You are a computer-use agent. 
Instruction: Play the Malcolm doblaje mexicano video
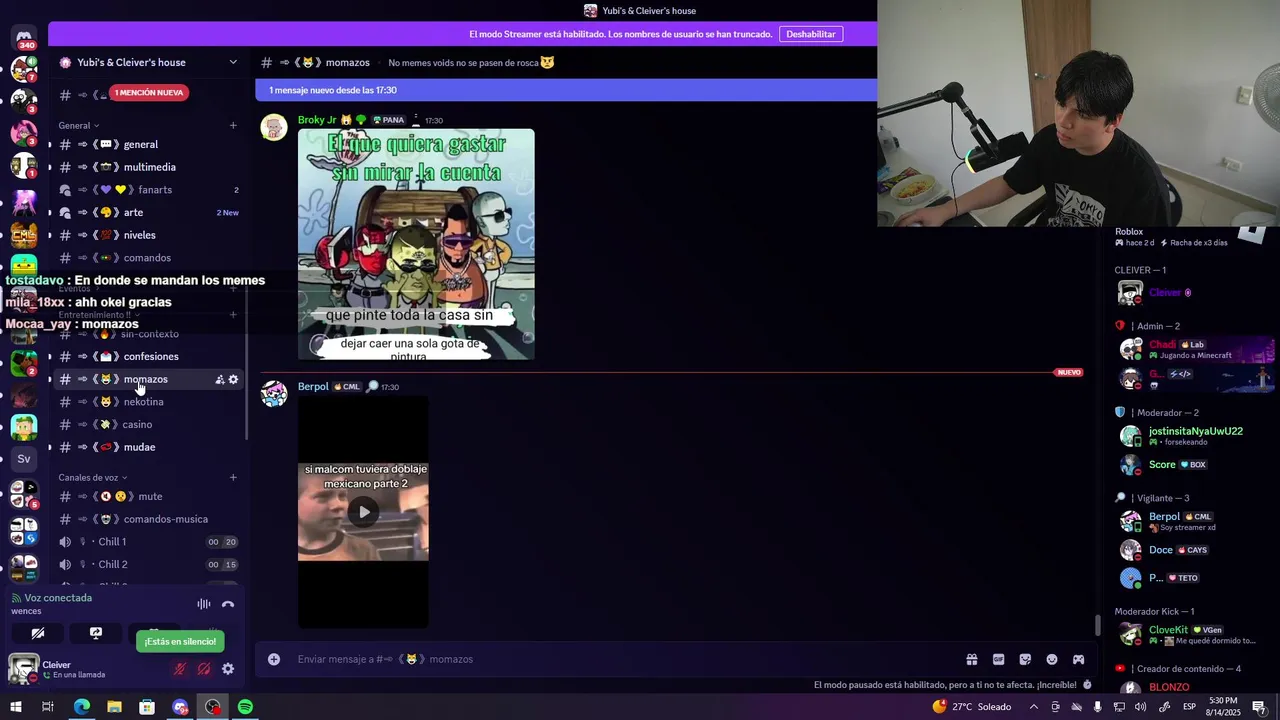(364, 512)
